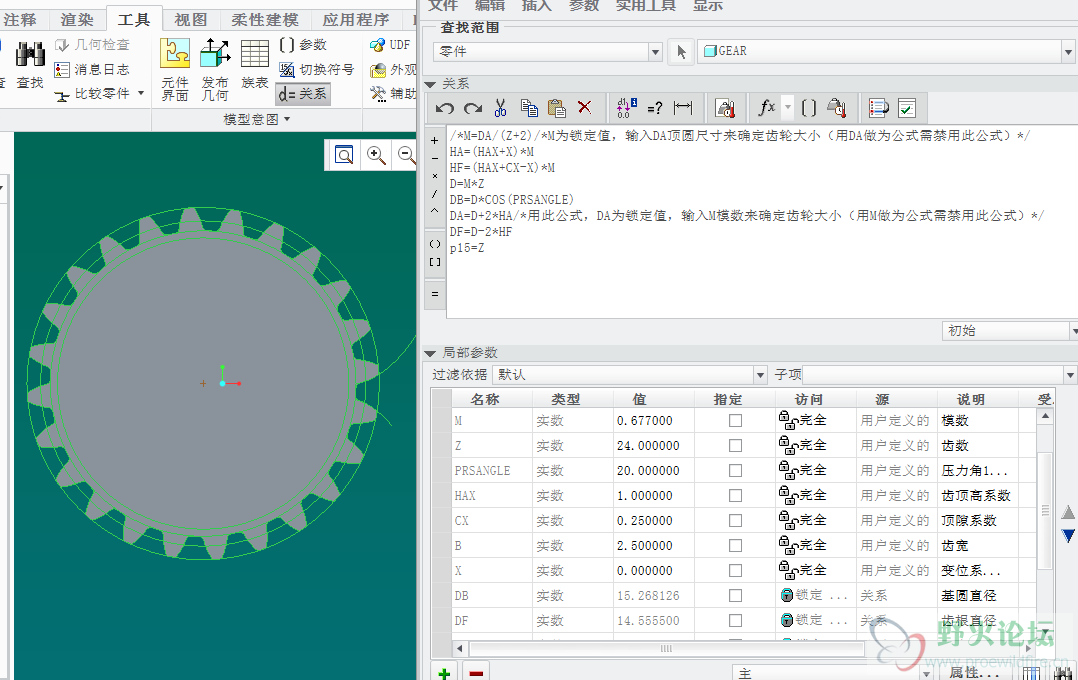Screen dimensions: 1078x680
Task: Click the refit view icon over the model
Action: (344, 155)
